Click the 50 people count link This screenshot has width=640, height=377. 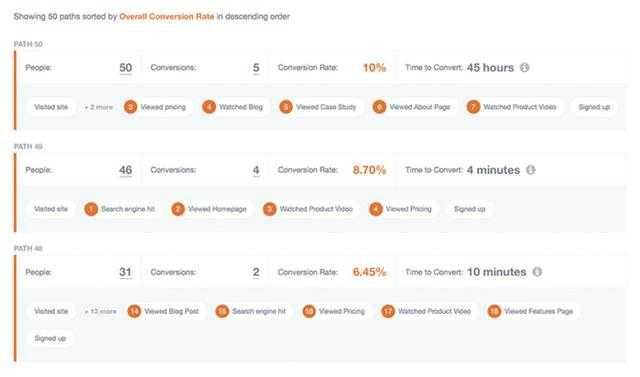pyautogui.click(x=126, y=68)
